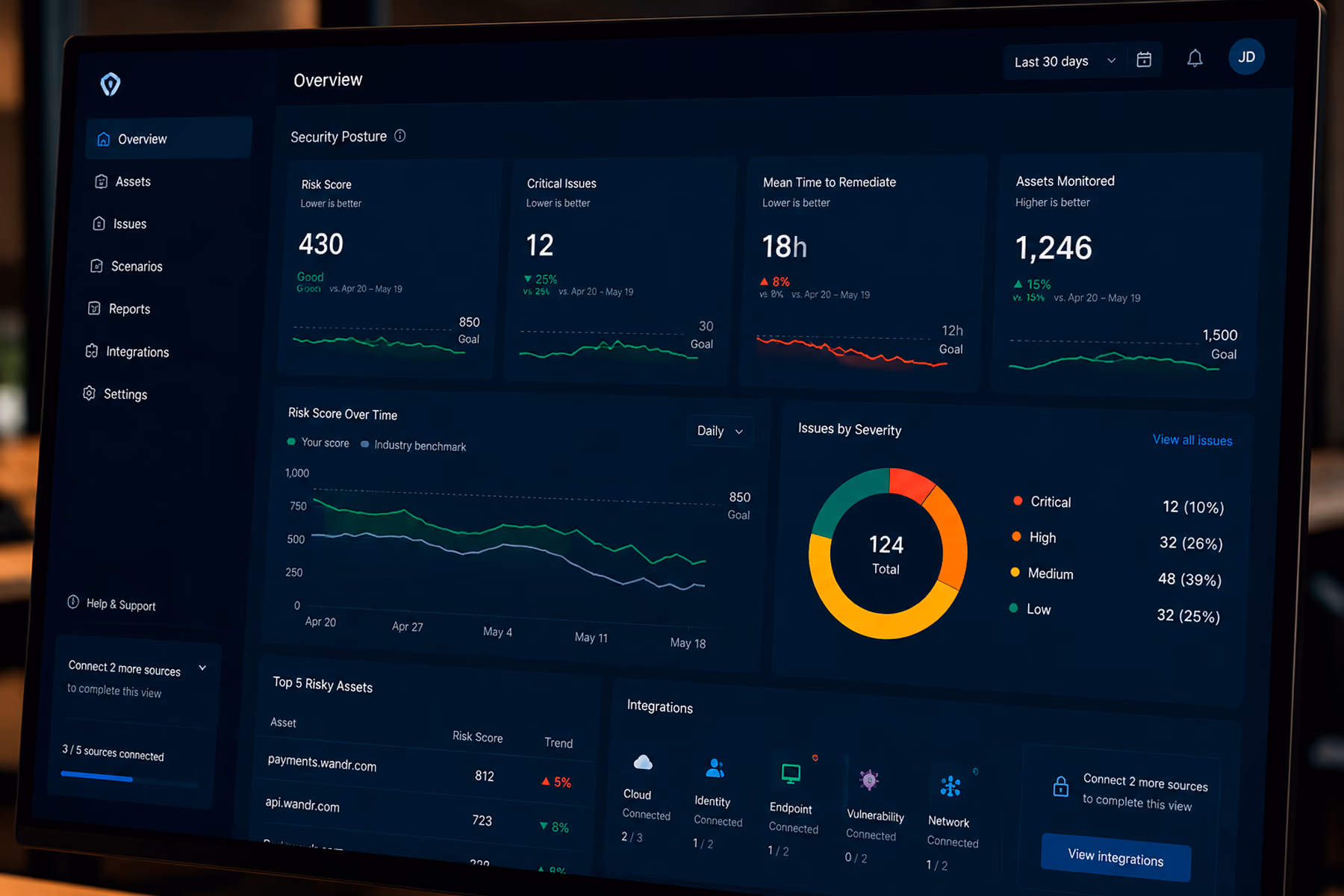Click the Trend column header
This screenshot has height=896, width=1344.
coord(559,743)
